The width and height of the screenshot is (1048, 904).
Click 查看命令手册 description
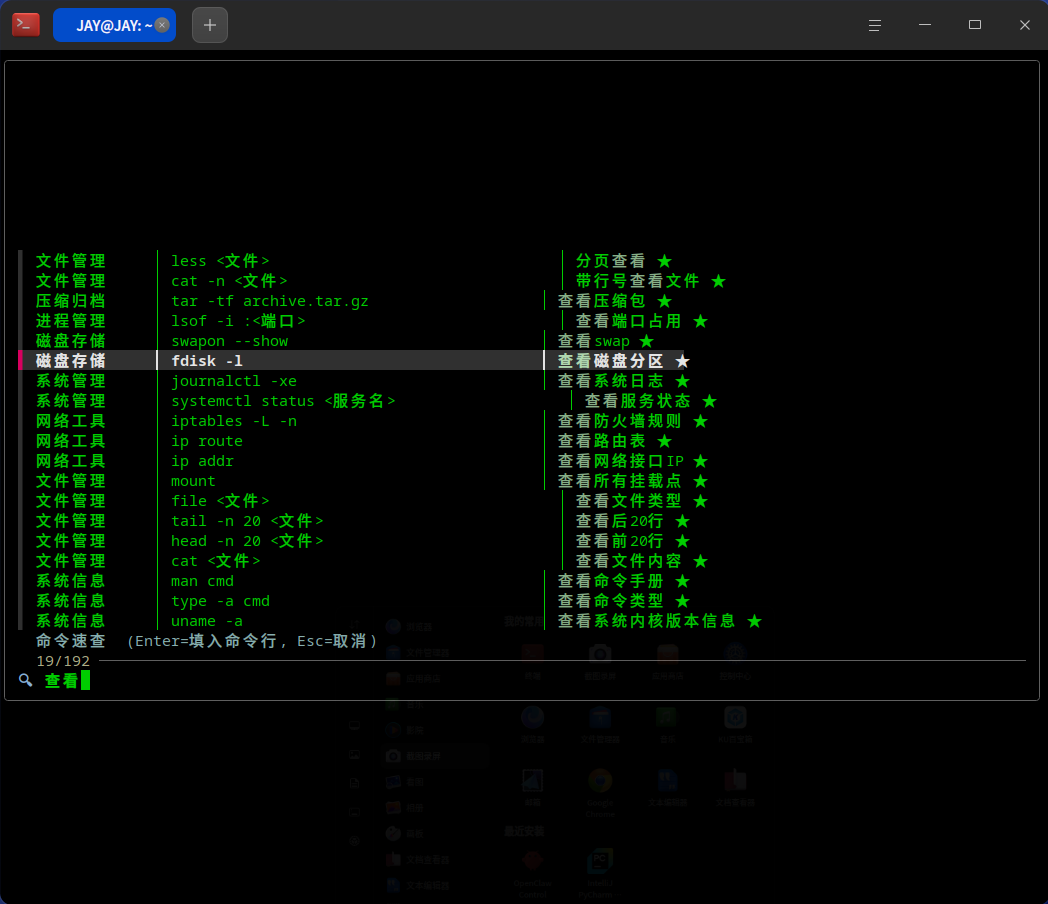(610, 581)
